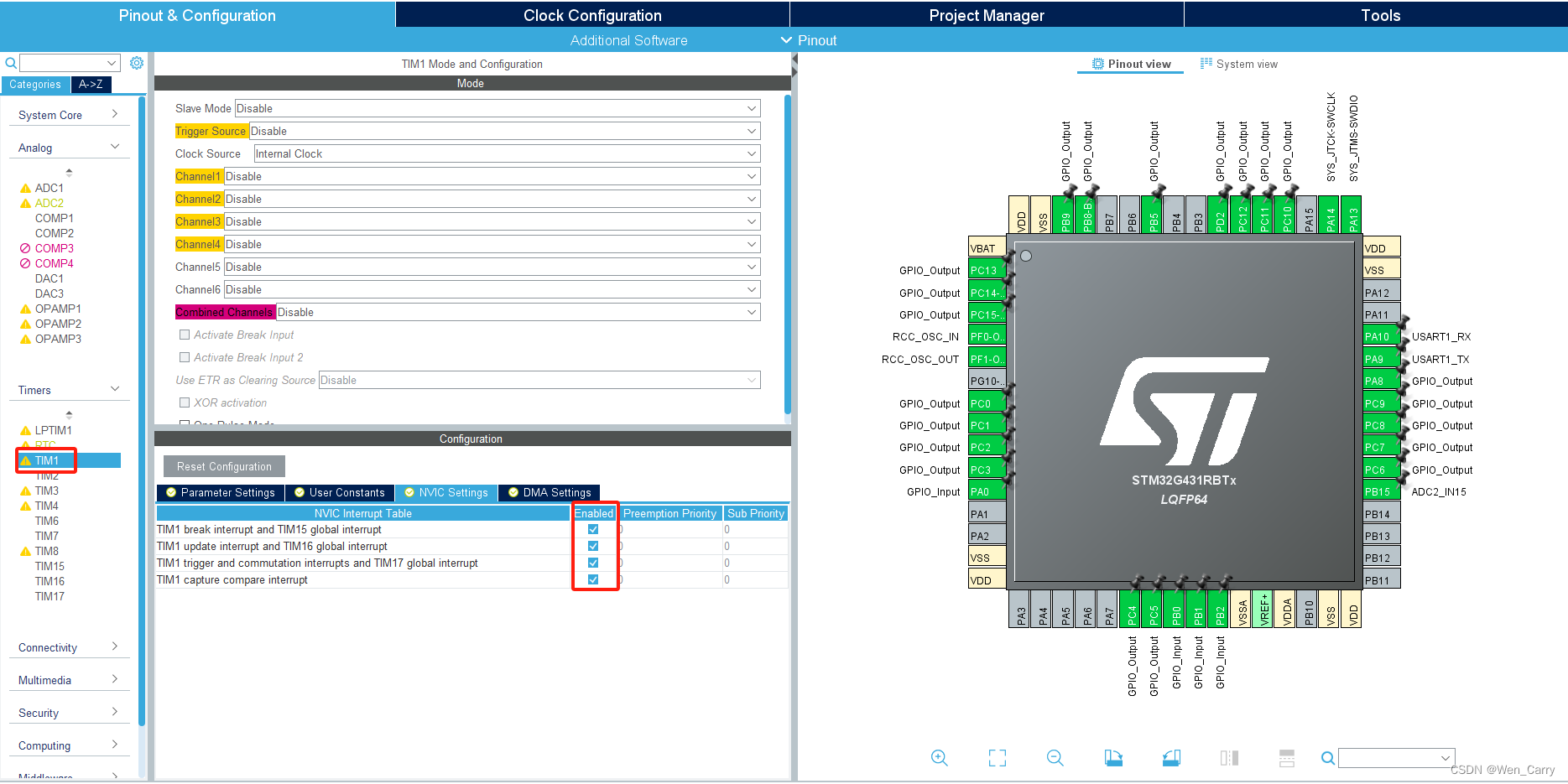The image size is (1568, 784).
Task: Click the peripheral search input field
Action: 70,63
